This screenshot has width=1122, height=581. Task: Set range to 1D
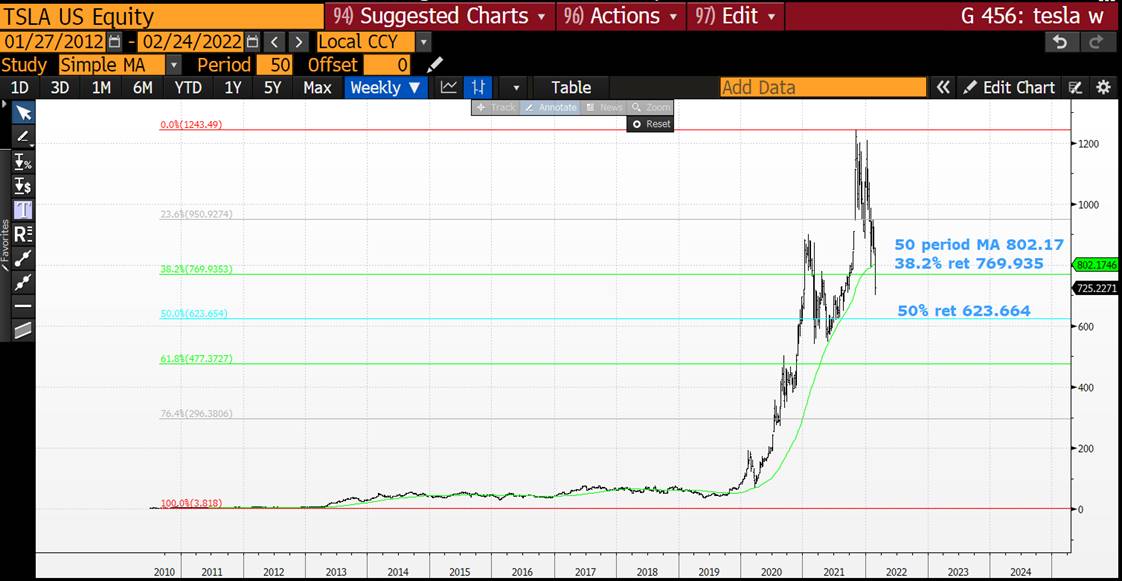(x=20, y=87)
